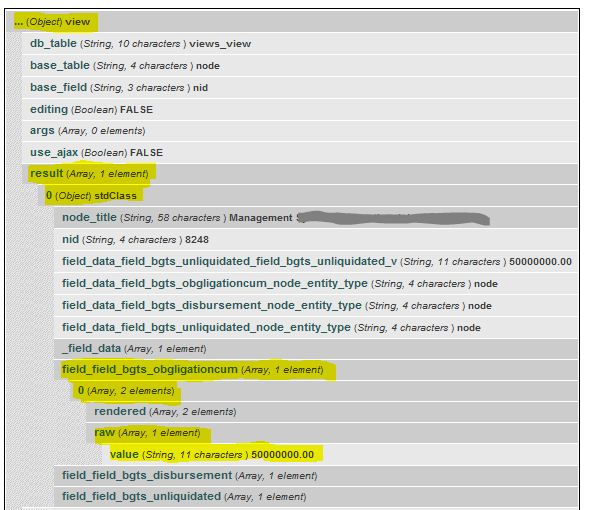The height and width of the screenshot is (510, 594).
Task: Expand the '_field_data (Array, 1 element)' row
Action: tap(316, 349)
